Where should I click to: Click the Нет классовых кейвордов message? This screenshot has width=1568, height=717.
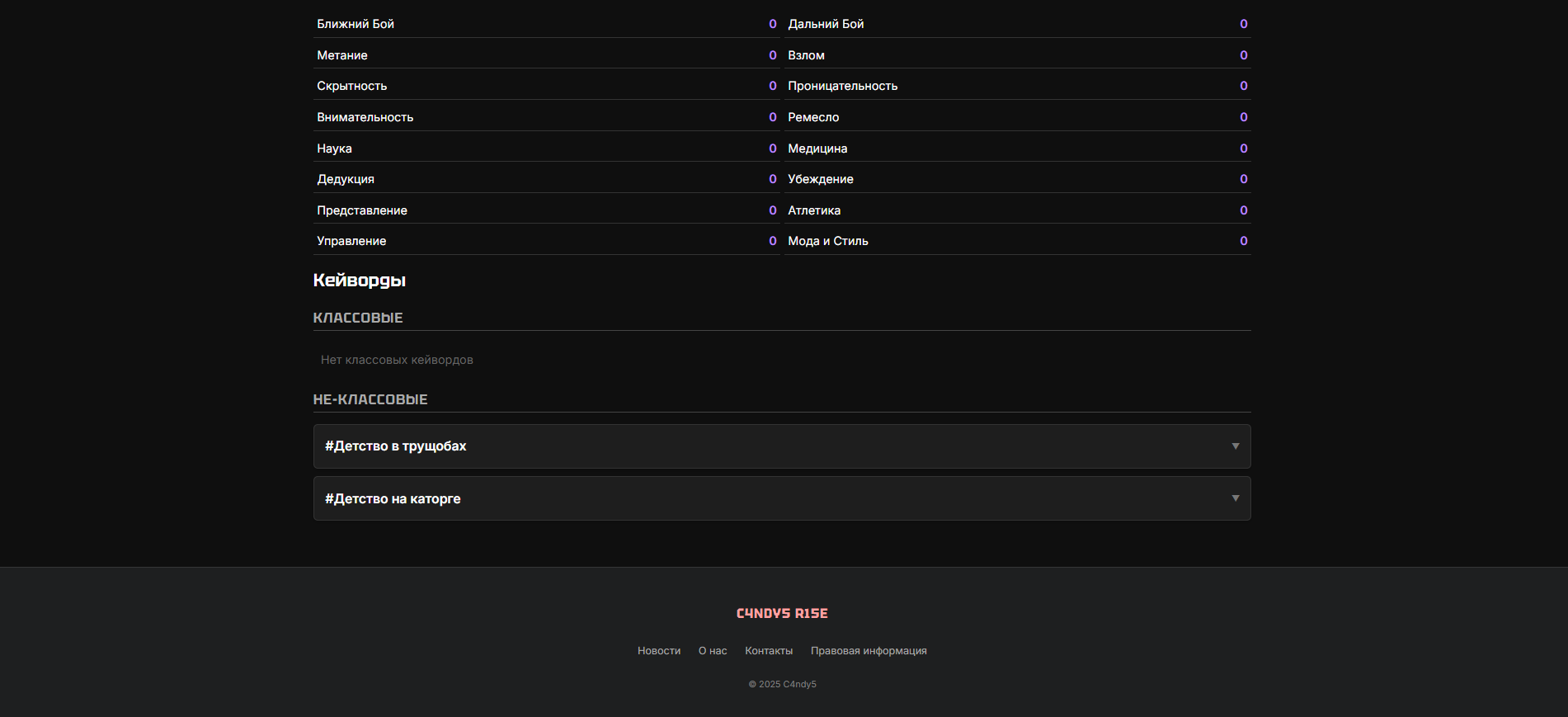click(397, 360)
